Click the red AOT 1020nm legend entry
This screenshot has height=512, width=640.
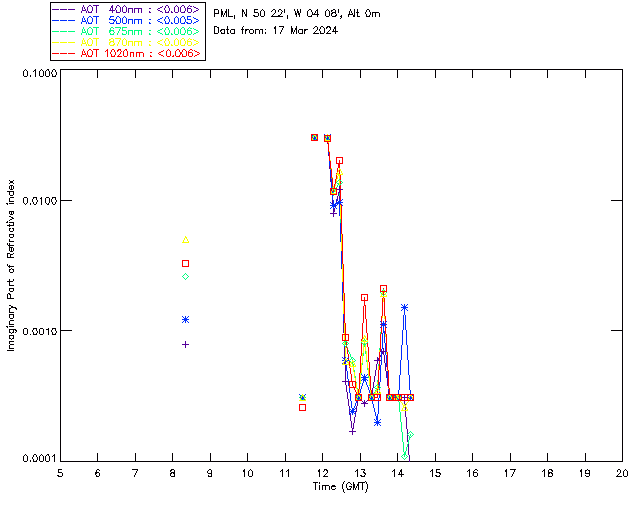tap(126, 53)
